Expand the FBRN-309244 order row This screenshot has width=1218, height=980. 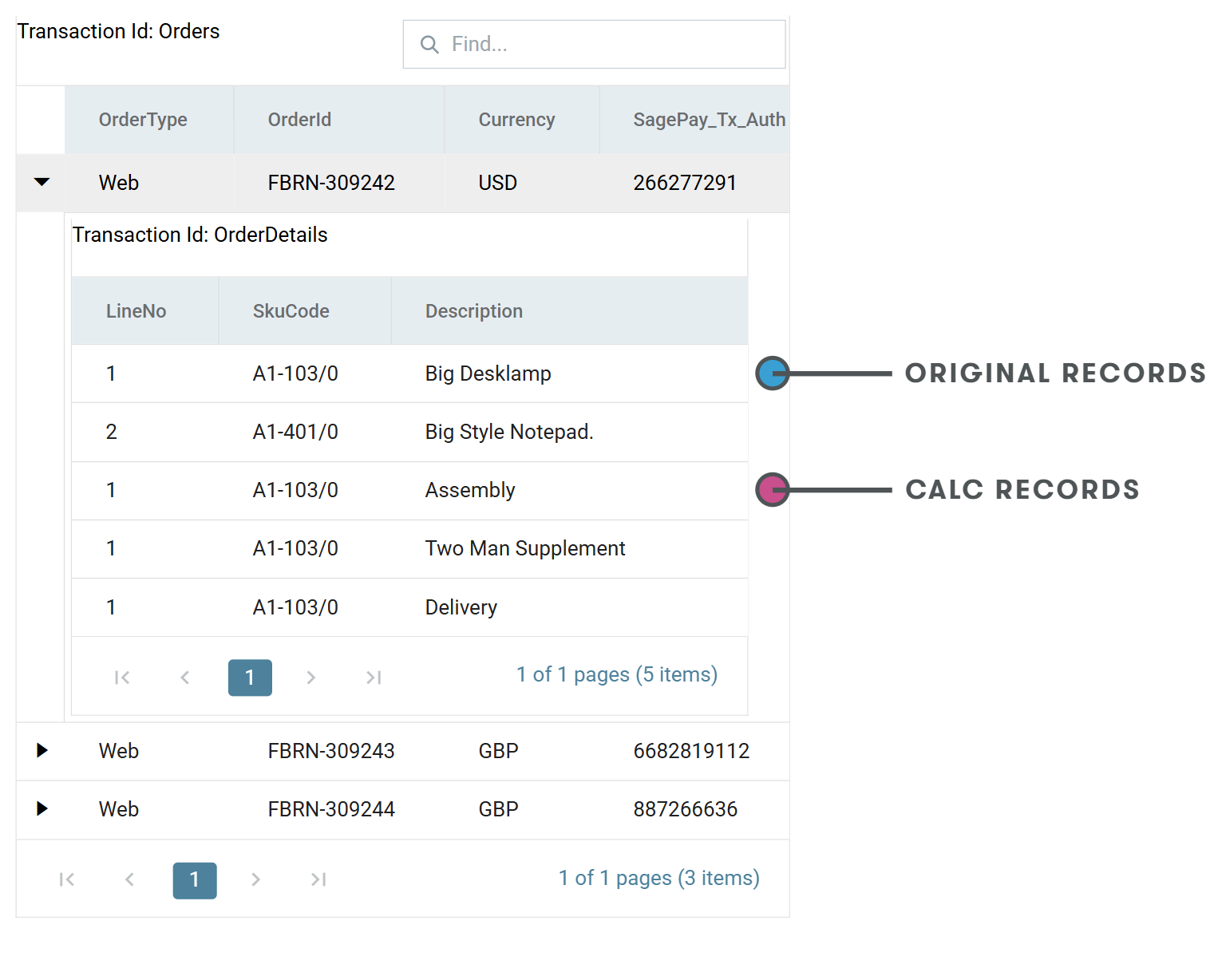pos(42,809)
